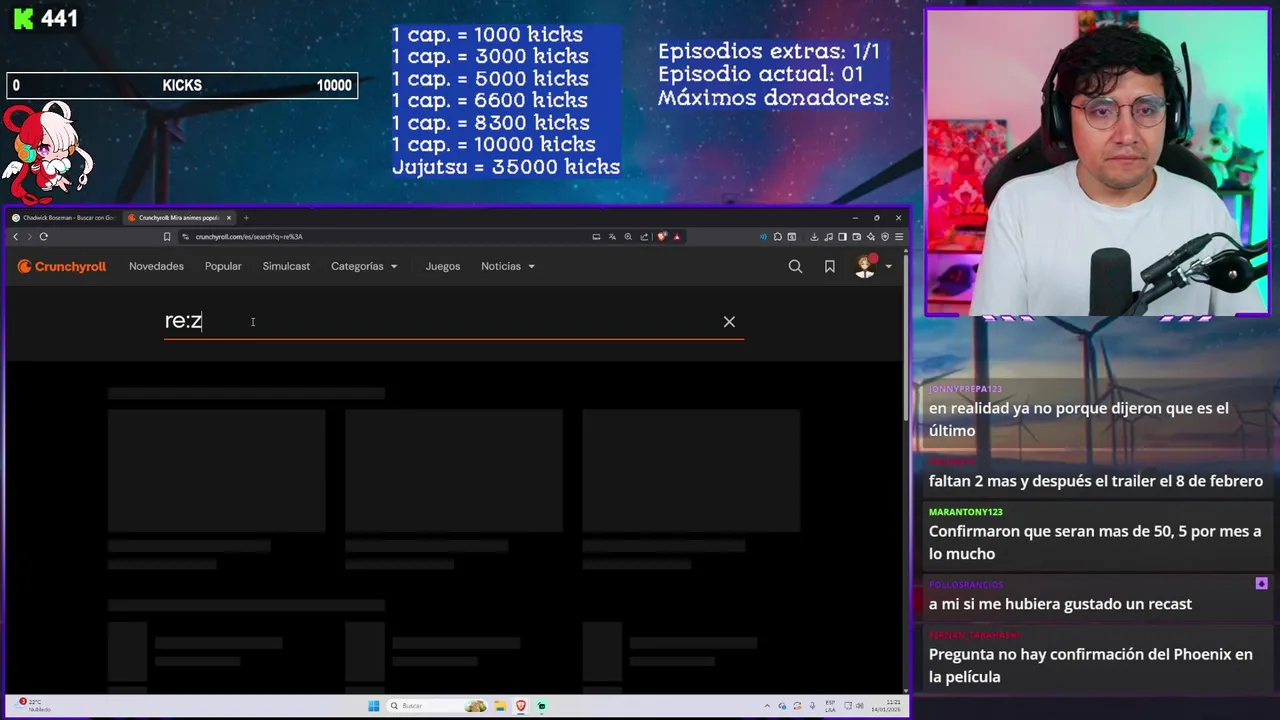Open the green app on taskbar

pyautogui.click(x=541, y=706)
